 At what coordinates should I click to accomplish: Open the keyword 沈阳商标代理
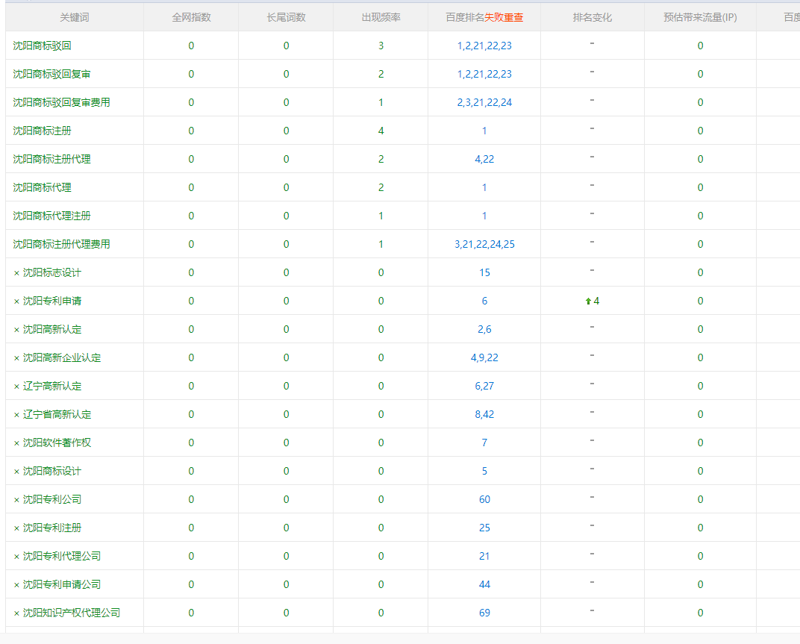point(42,187)
